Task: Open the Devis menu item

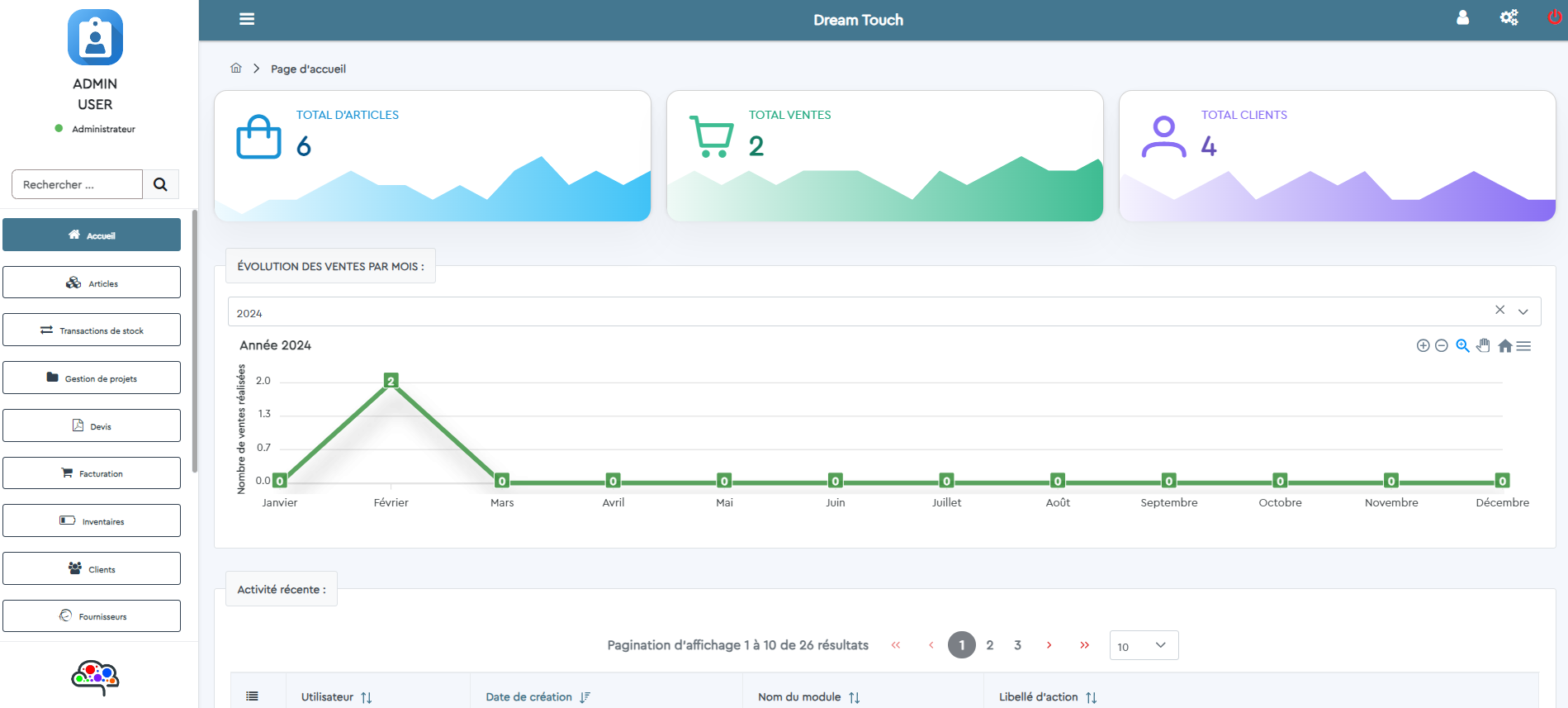Action: pos(92,425)
